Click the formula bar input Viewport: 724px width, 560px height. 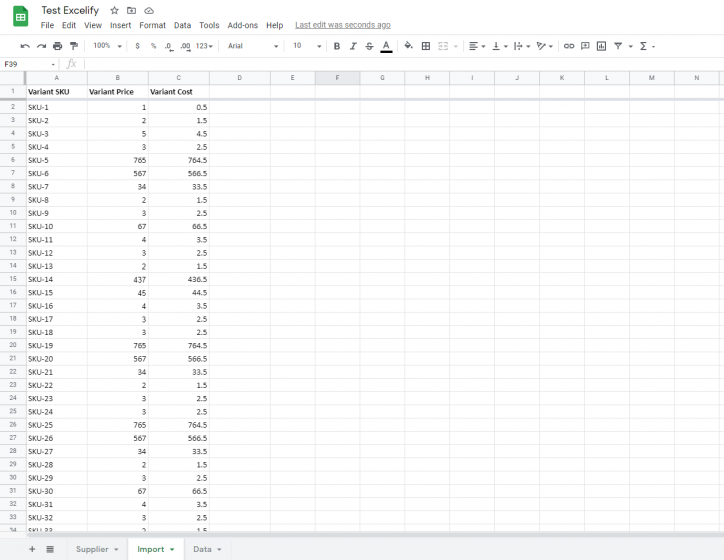[402, 64]
